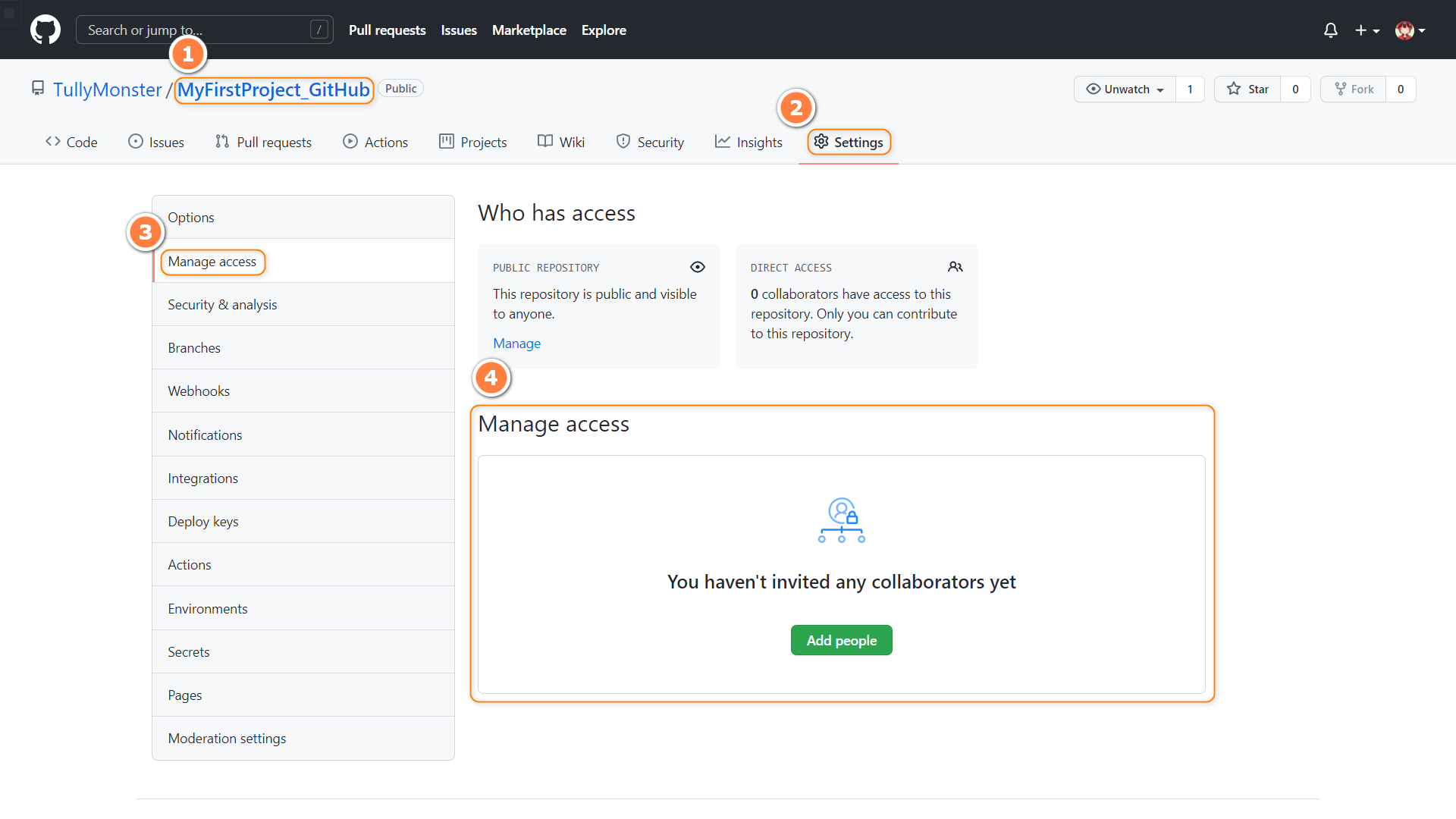Click the Star button's star icon
Image resolution: width=1456 pixels, height=819 pixels.
point(1234,89)
